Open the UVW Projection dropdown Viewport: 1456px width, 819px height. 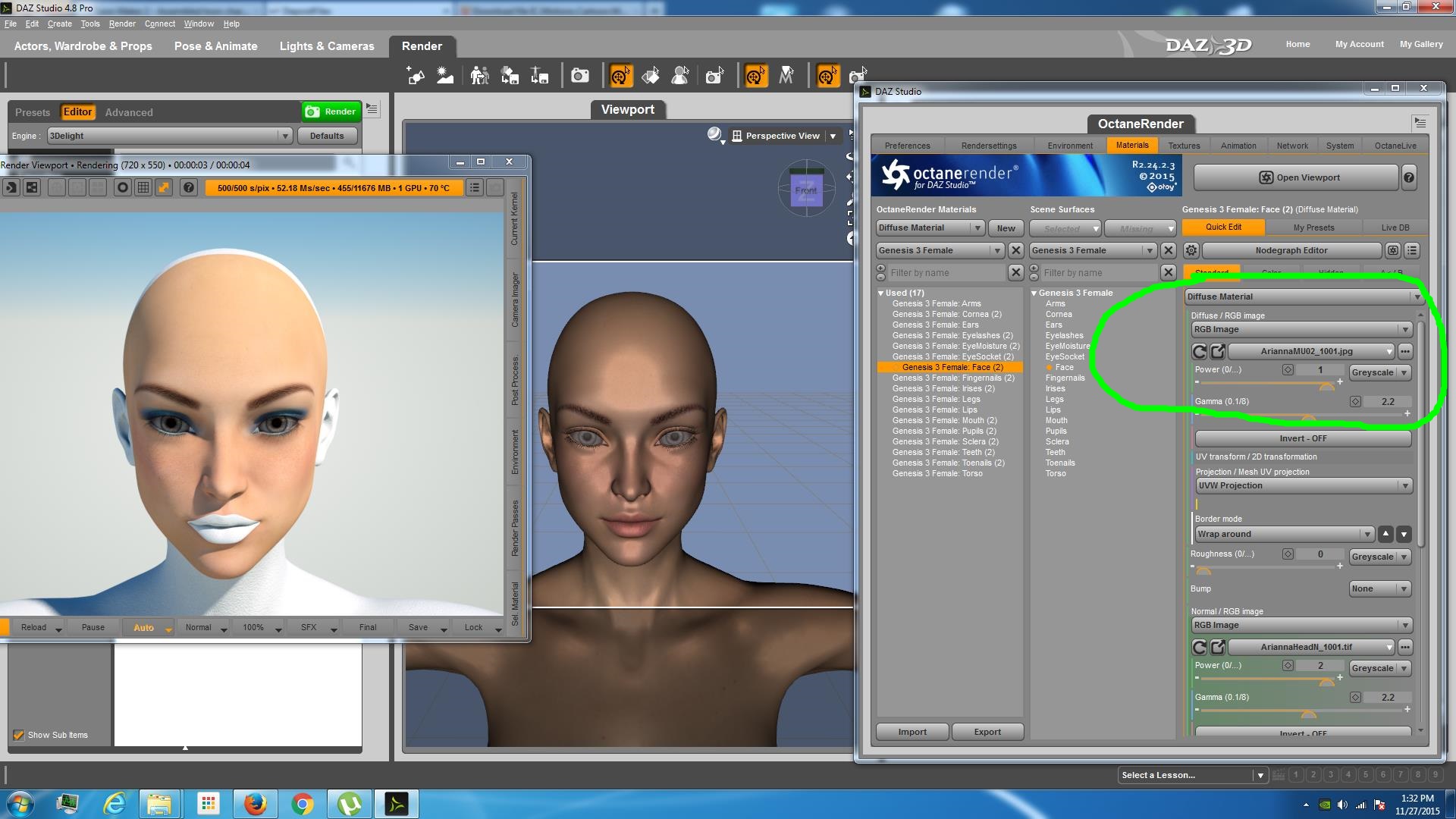coord(1304,485)
